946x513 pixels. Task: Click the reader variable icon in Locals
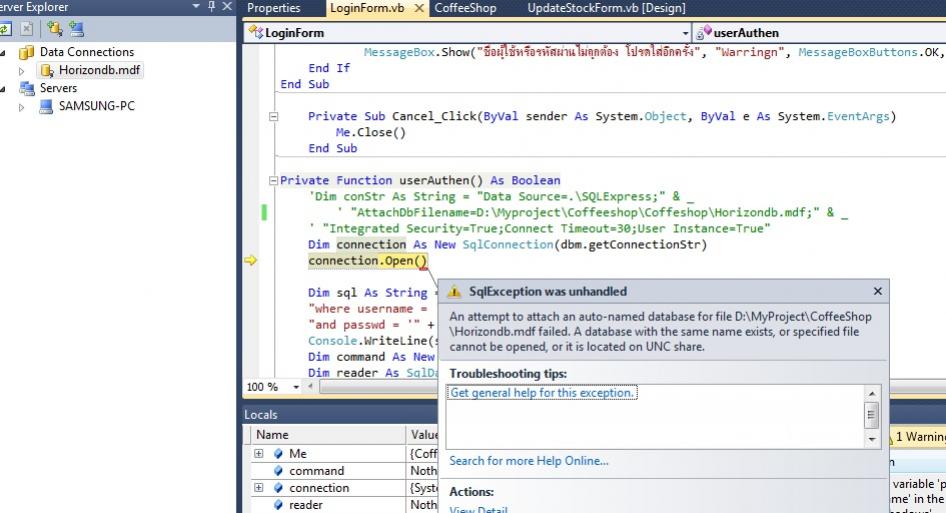click(x=278, y=505)
